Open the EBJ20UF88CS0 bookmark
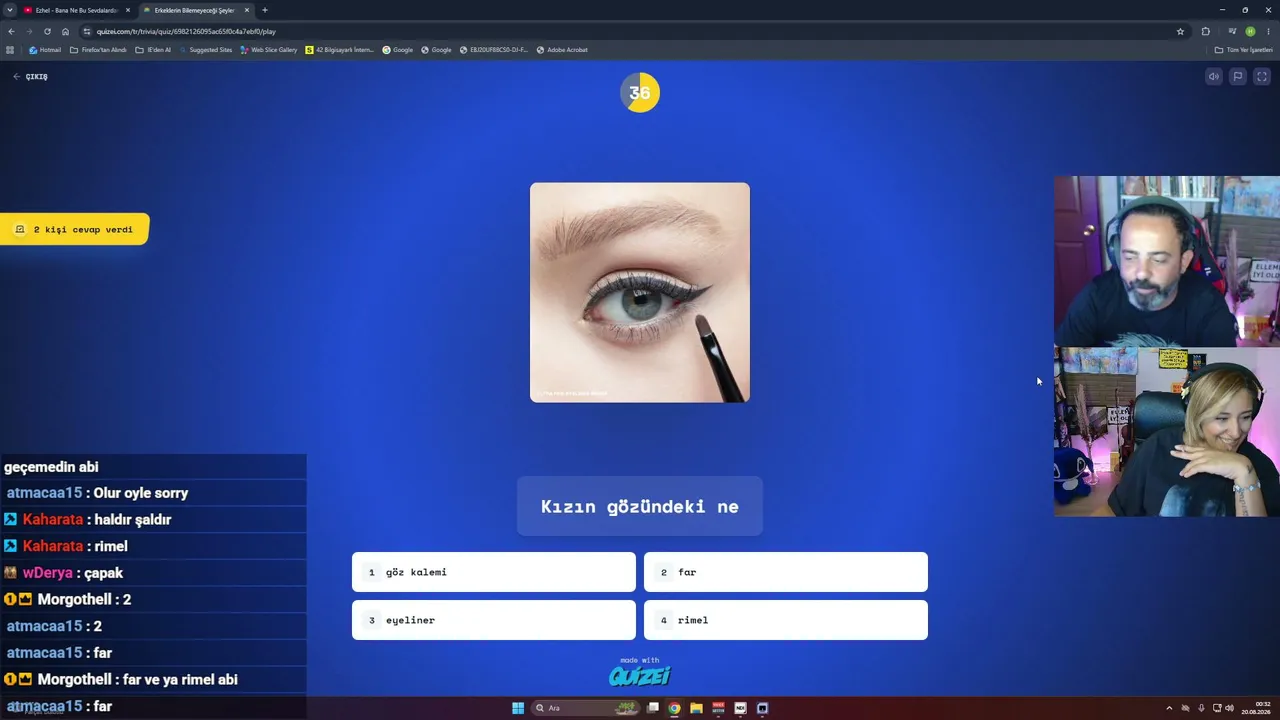1280x720 pixels. [494, 50]
